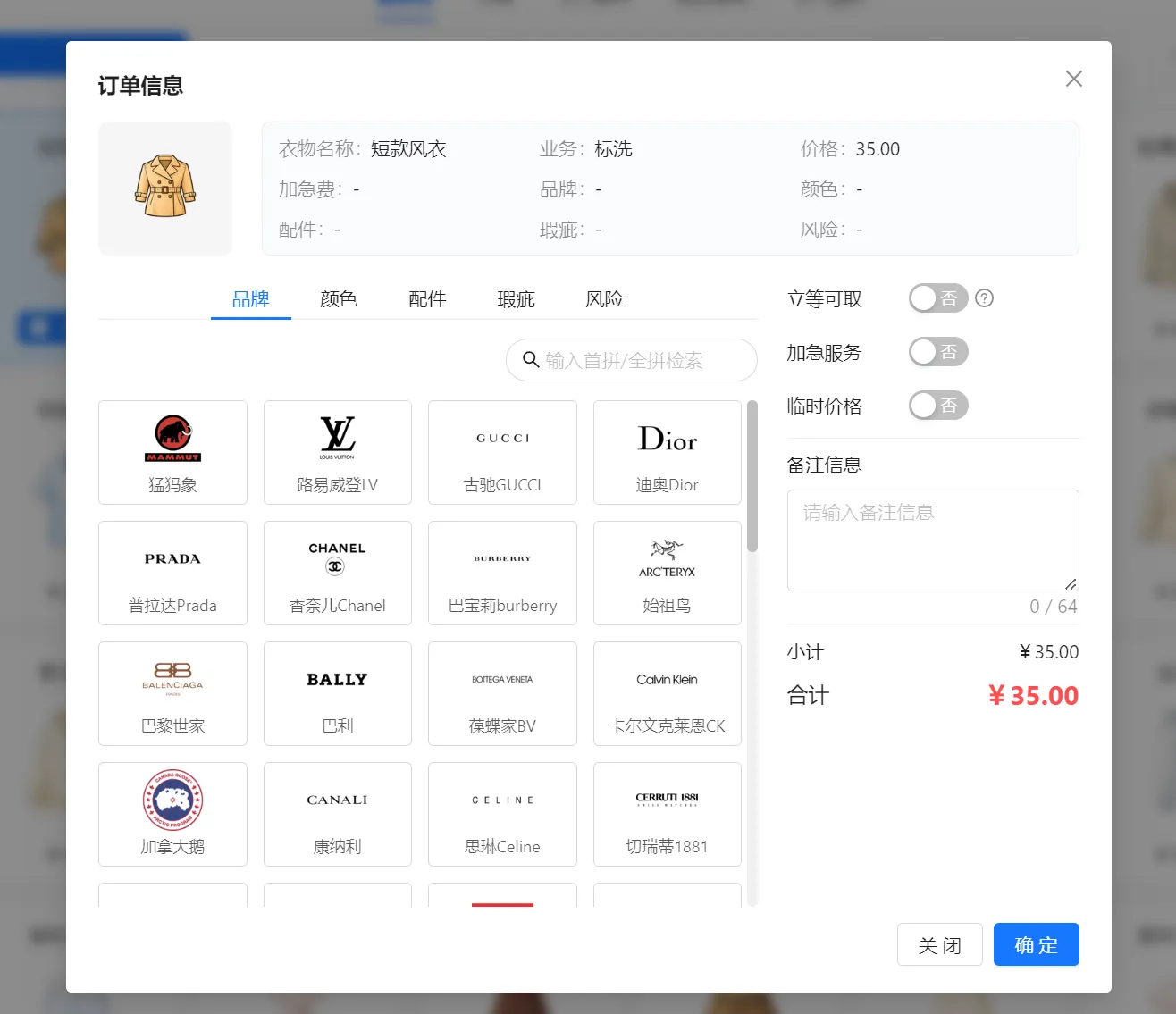
Task: Click the red 合计 total ¥35.00
Action: (1033, 696)
